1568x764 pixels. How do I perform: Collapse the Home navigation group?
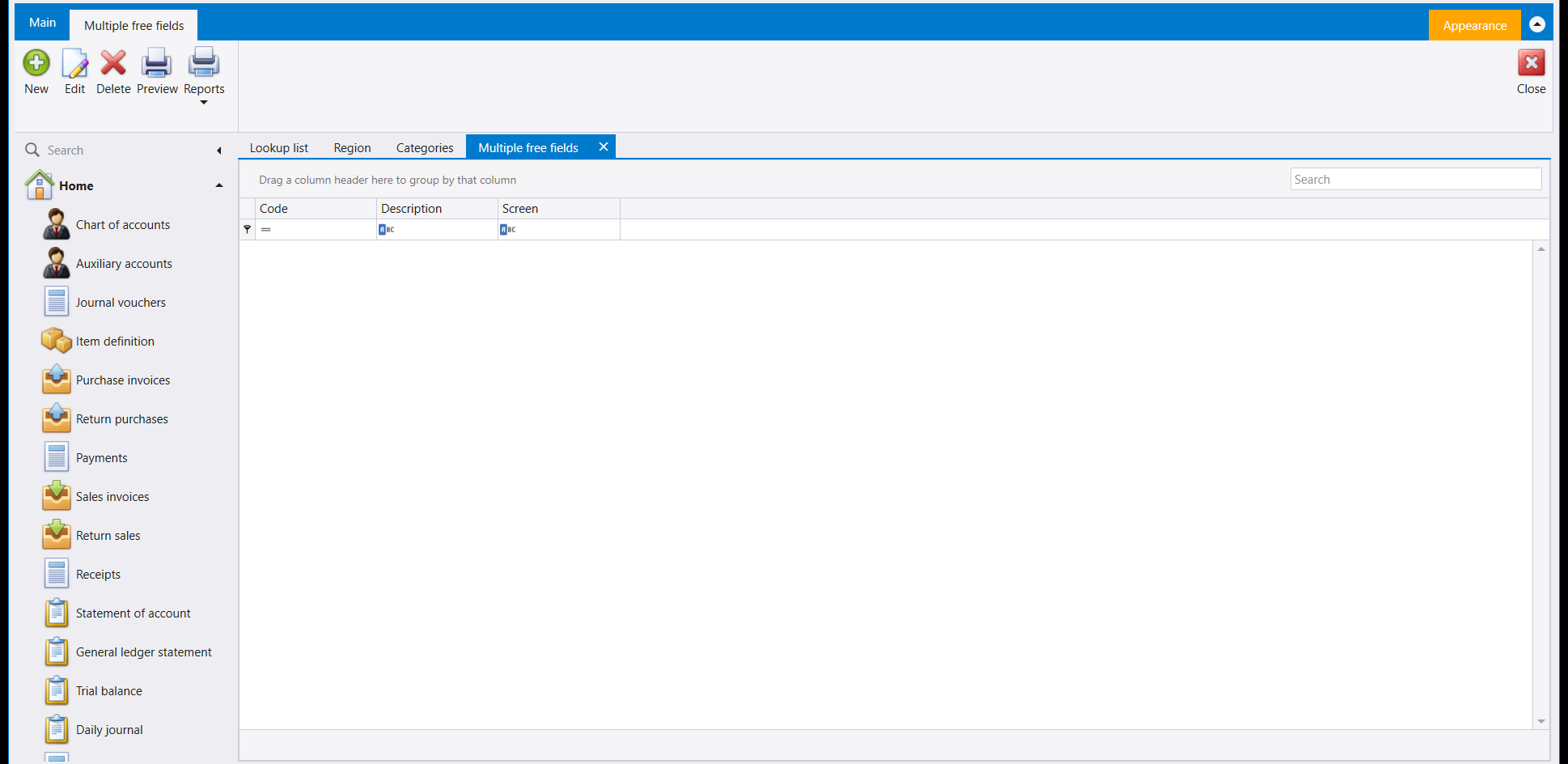pyautogui.click(x=218, y=185)
